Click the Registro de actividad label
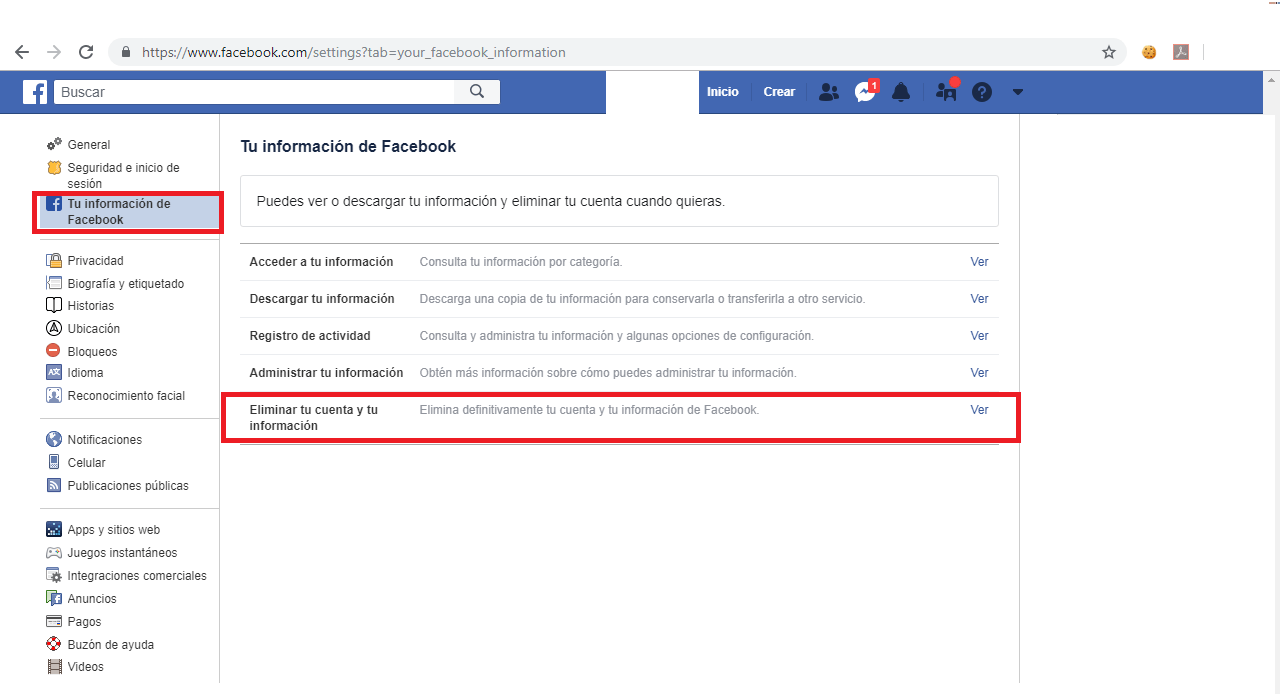The width and height of the screenshot is (1280, 694). [x=310, y=336]
